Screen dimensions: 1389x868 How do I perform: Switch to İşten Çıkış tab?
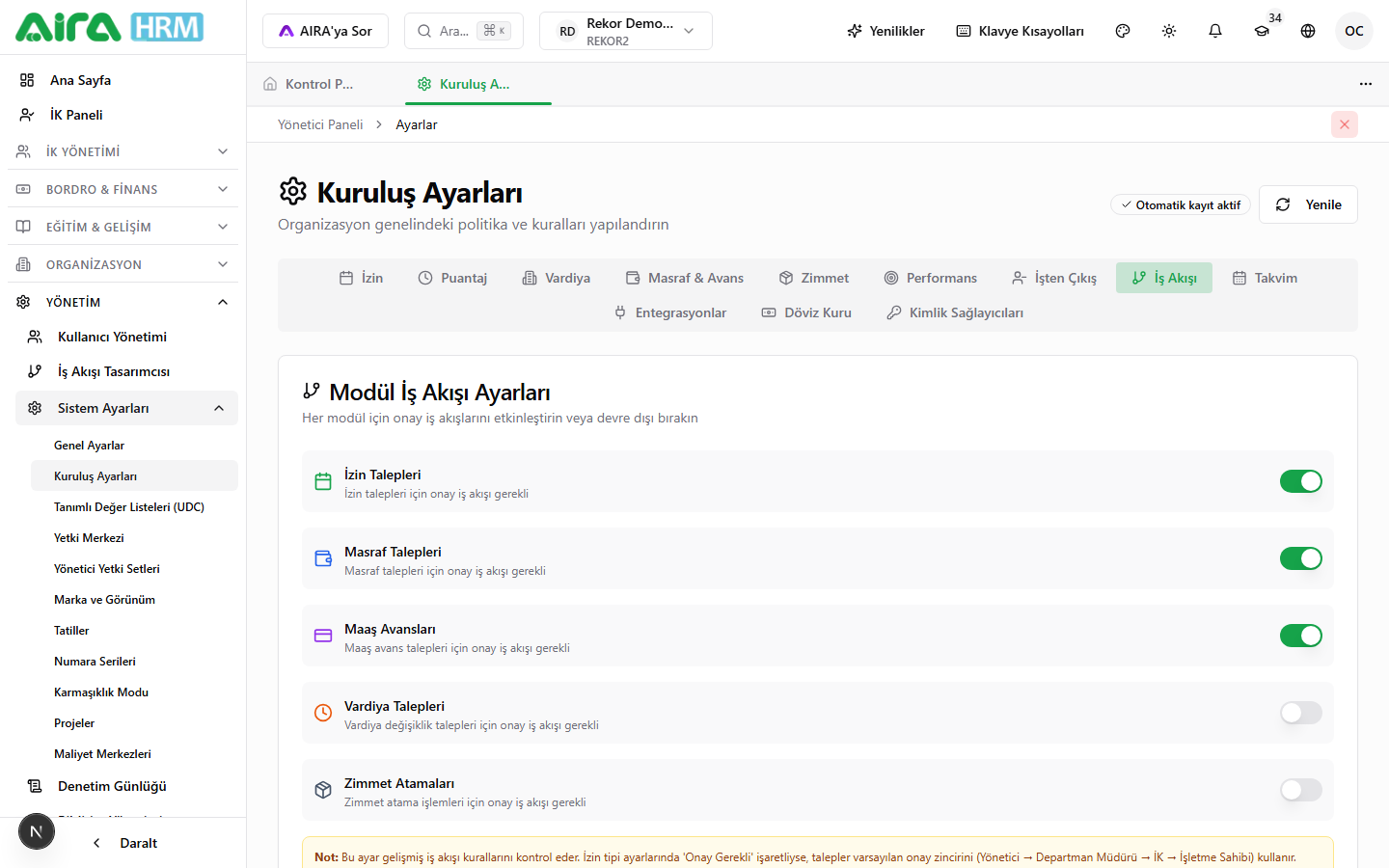(x=1054, y=278)
